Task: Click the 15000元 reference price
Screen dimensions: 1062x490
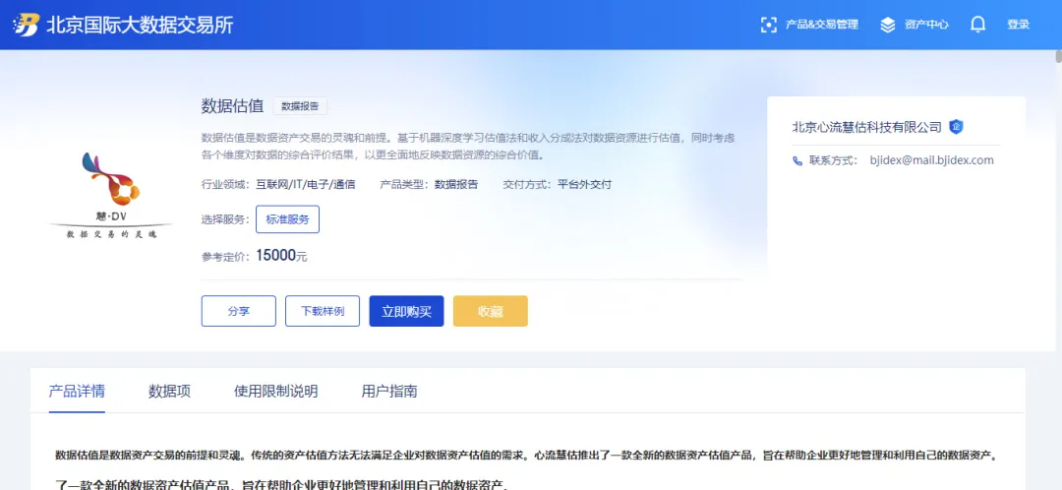Action: click(x=281, y=256)
